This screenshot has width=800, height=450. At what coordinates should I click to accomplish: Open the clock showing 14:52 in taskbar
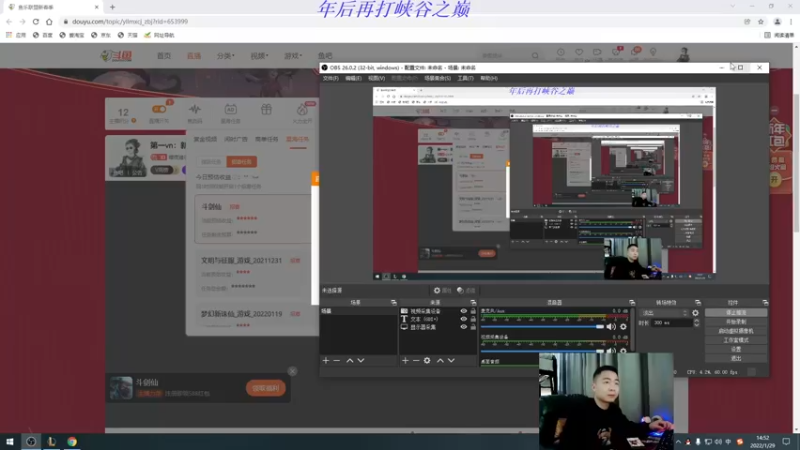[762, 442]
